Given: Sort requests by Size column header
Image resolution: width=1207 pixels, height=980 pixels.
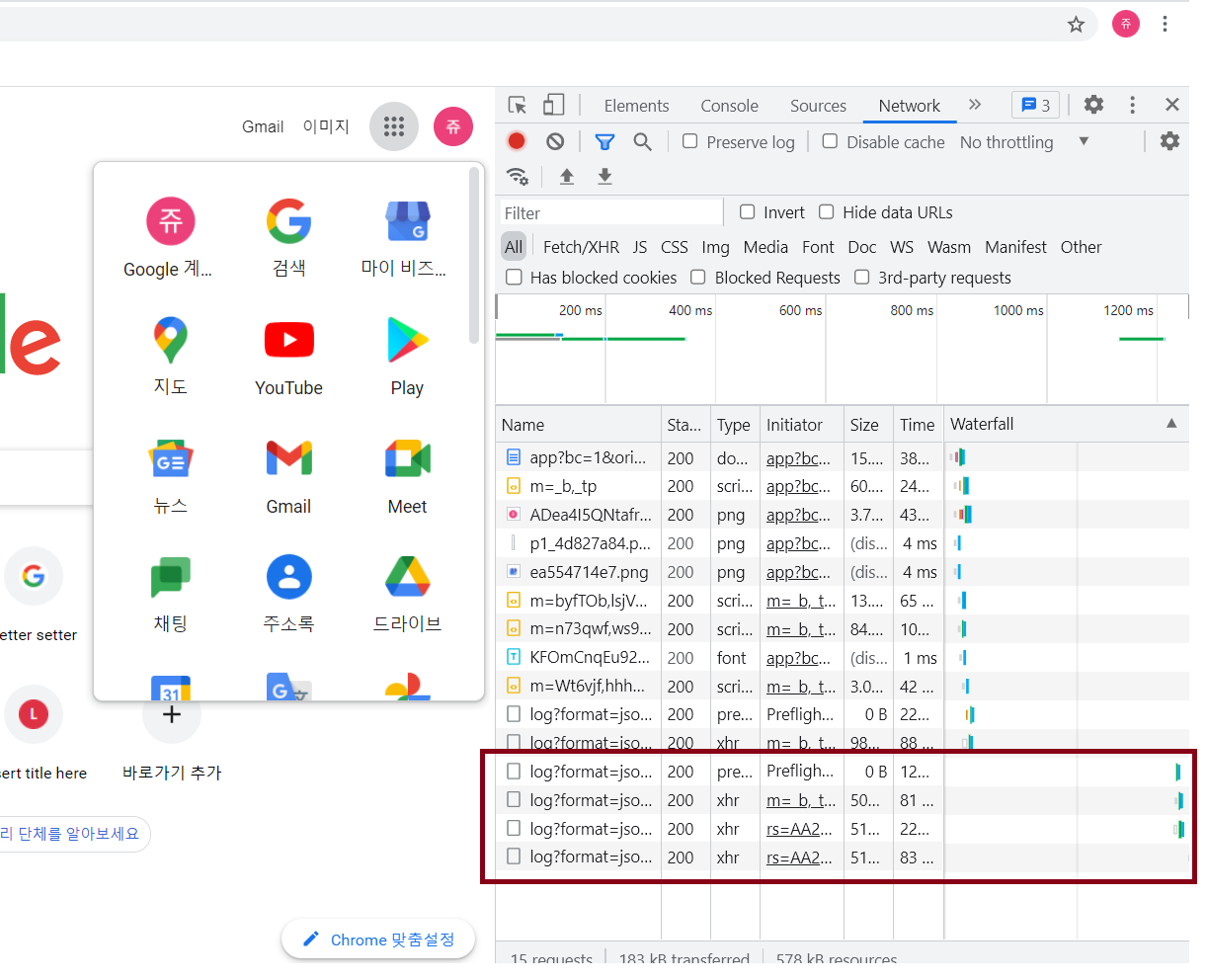Looking at the screenshot, I should coord(868,425).
